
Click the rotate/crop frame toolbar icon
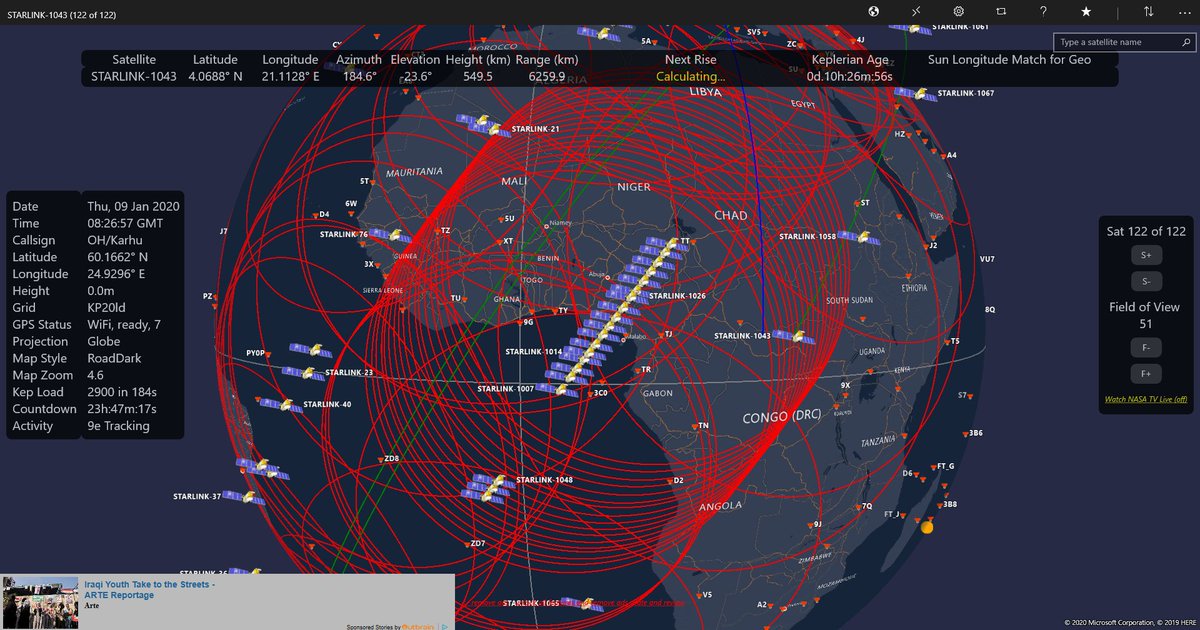point(1000,11)
